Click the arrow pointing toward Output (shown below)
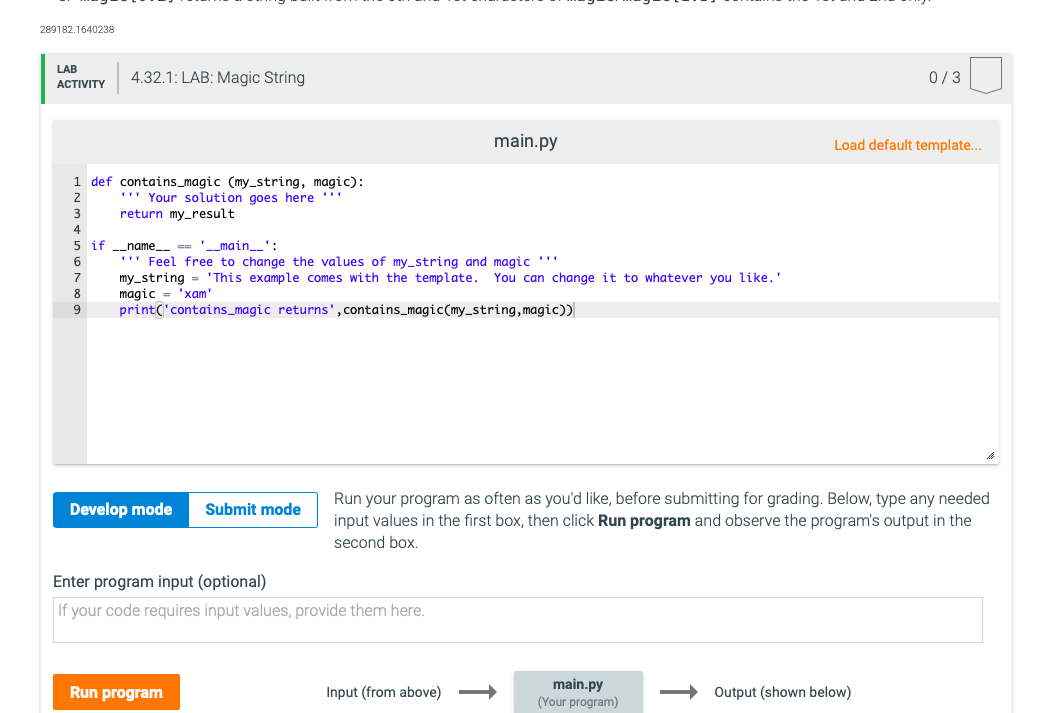Viewport: 1059px width, 713px height. pos(679,691)
